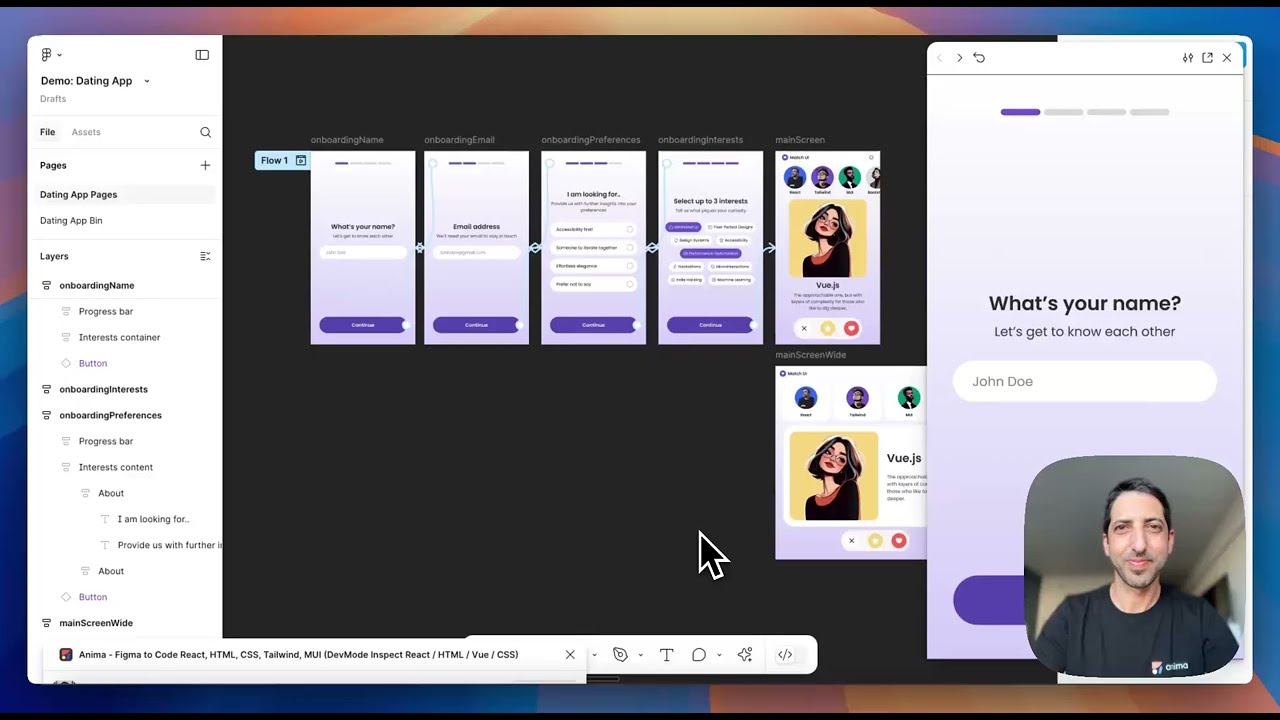Select the Text tool
The height and width of the screenshot is (720, 1280).
click(x=667, y=655)
